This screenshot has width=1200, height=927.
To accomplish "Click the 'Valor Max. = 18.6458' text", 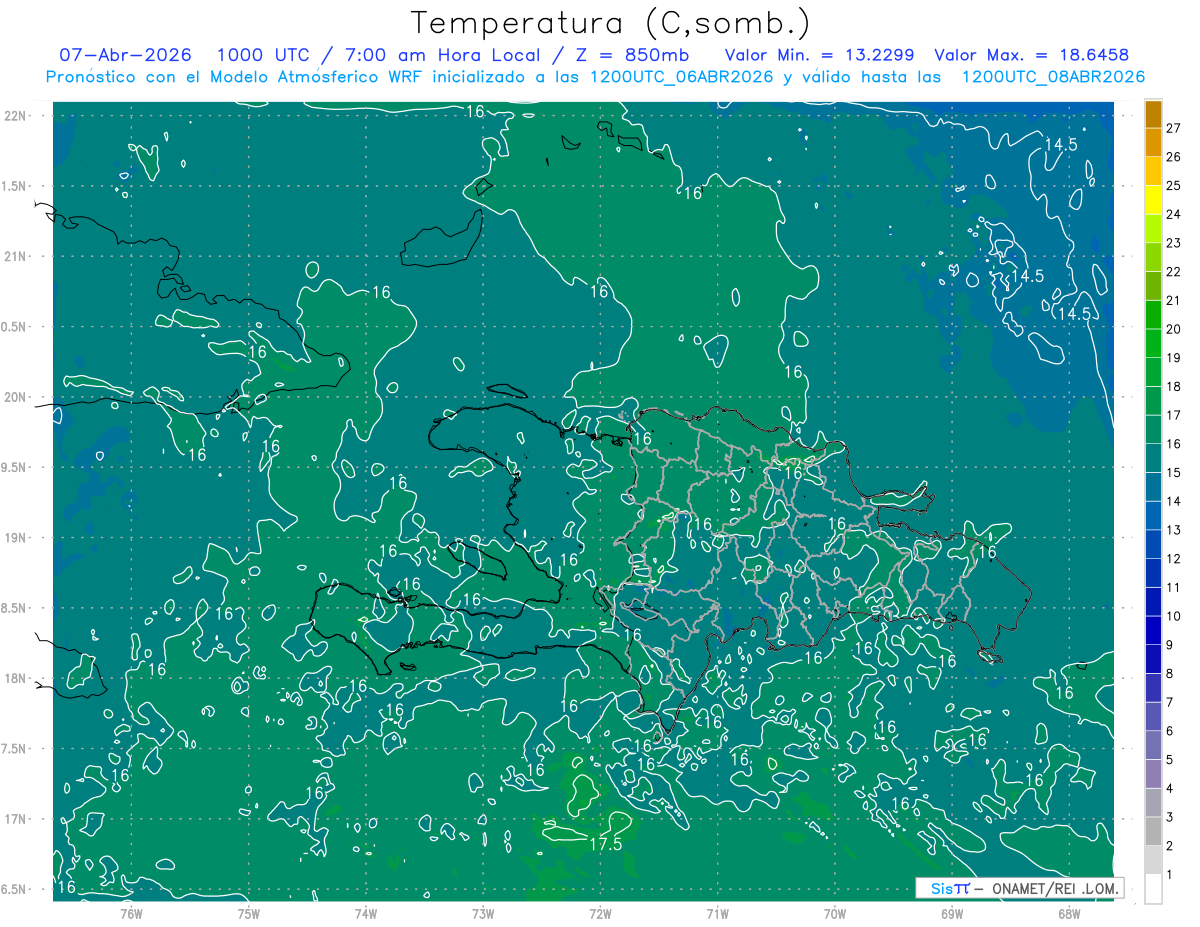I will click(1032, 55).
